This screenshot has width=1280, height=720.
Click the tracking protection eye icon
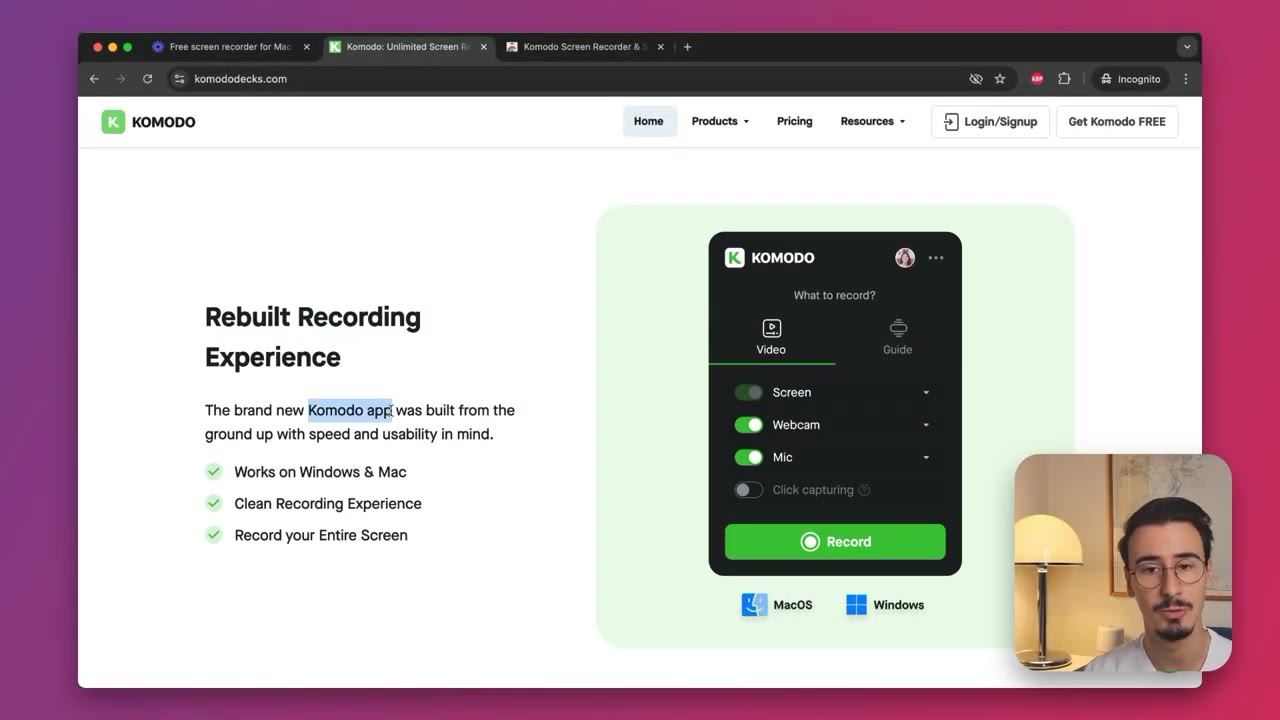(976, 79)
